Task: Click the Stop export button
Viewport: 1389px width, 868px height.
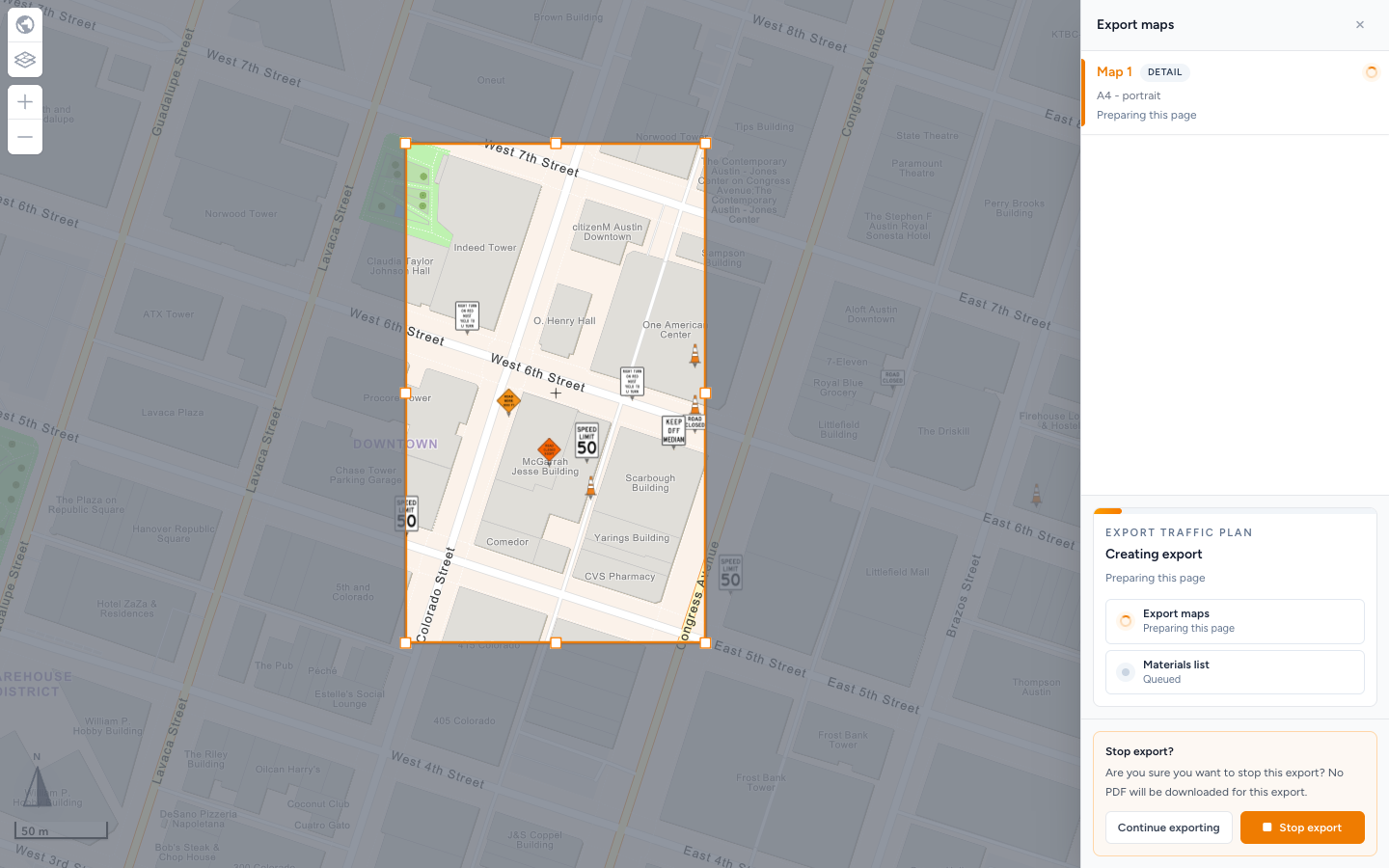Action: (x=1302, y=827)
